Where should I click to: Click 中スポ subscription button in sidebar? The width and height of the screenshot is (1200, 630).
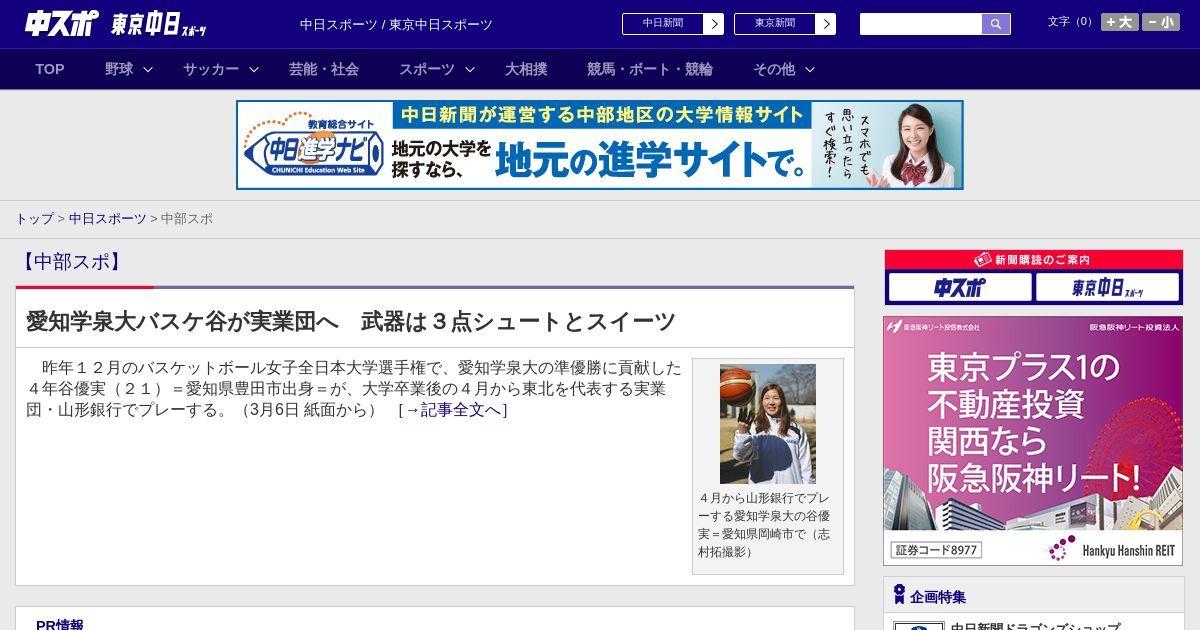(960, 288)
